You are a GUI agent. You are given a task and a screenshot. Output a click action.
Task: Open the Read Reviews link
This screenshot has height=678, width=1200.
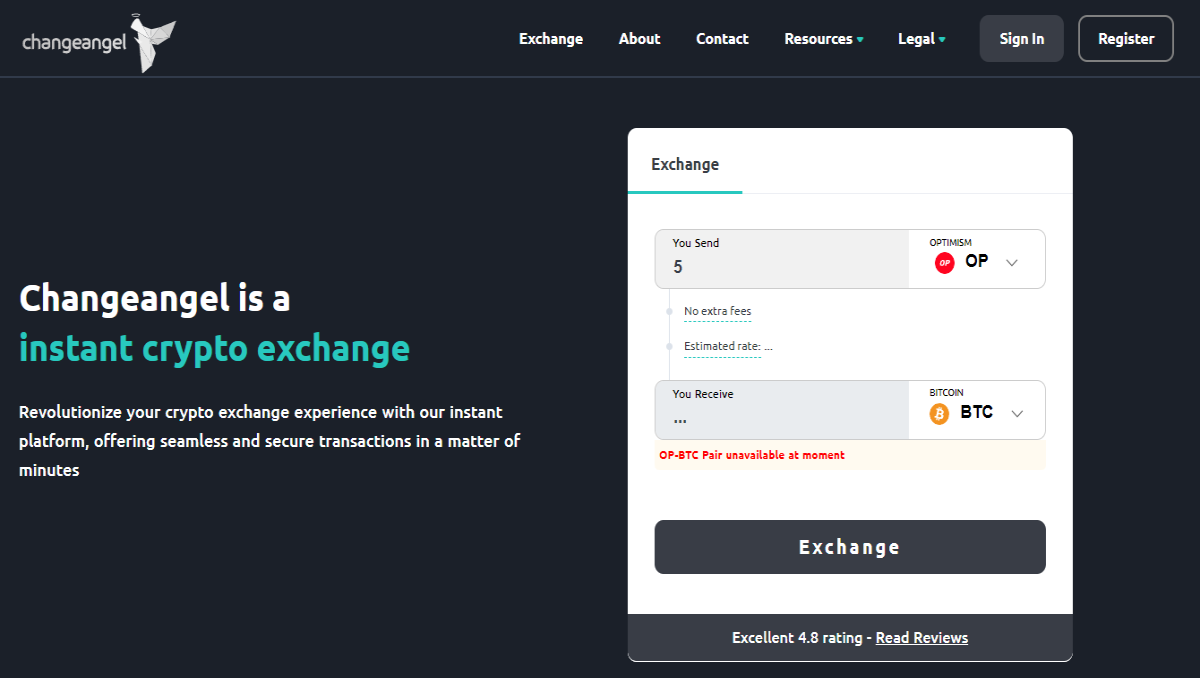(922, 637)
